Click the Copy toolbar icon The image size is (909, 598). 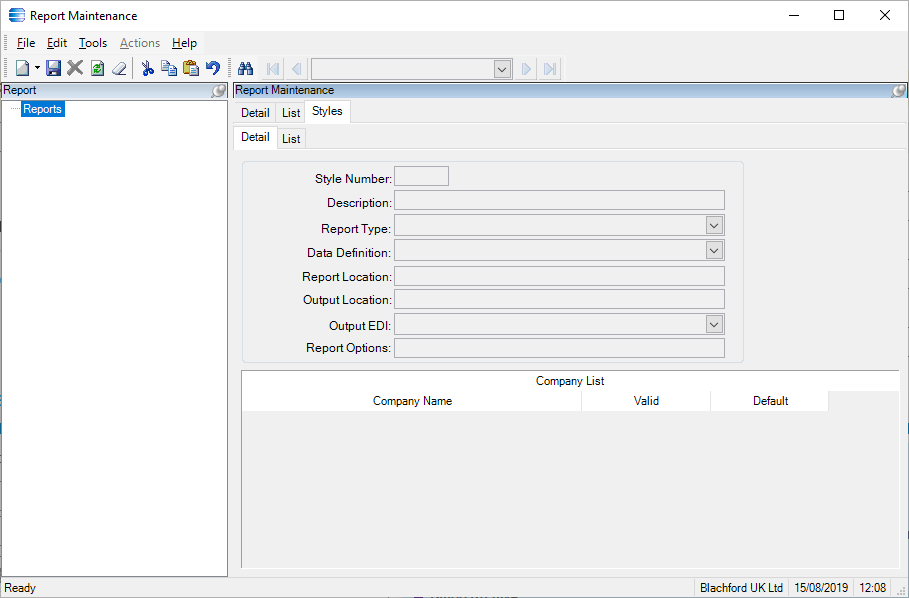169,68
